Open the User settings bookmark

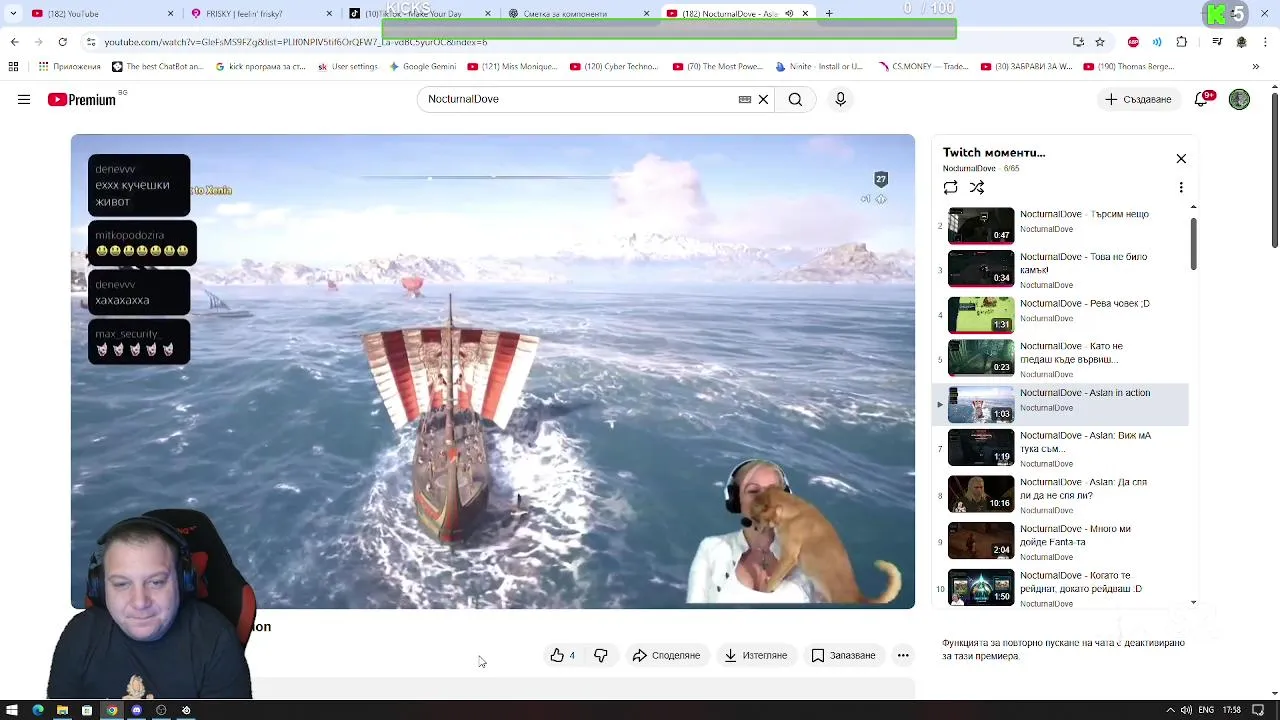(x=348, y=67)
